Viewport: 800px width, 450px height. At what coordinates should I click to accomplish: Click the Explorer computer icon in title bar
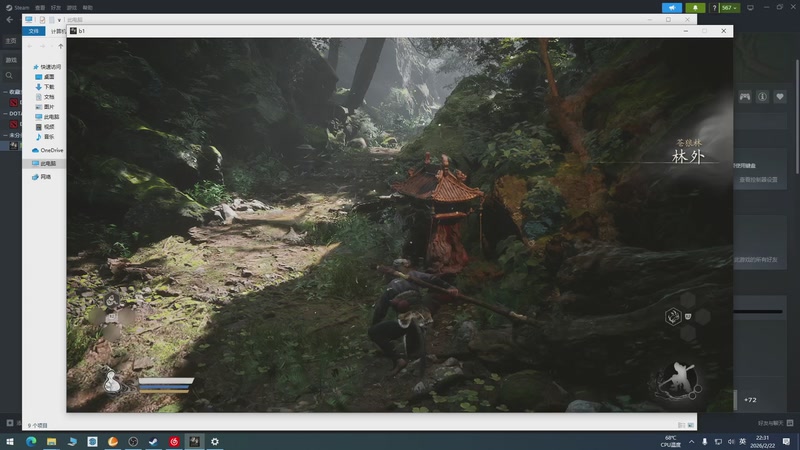(29, 19)
